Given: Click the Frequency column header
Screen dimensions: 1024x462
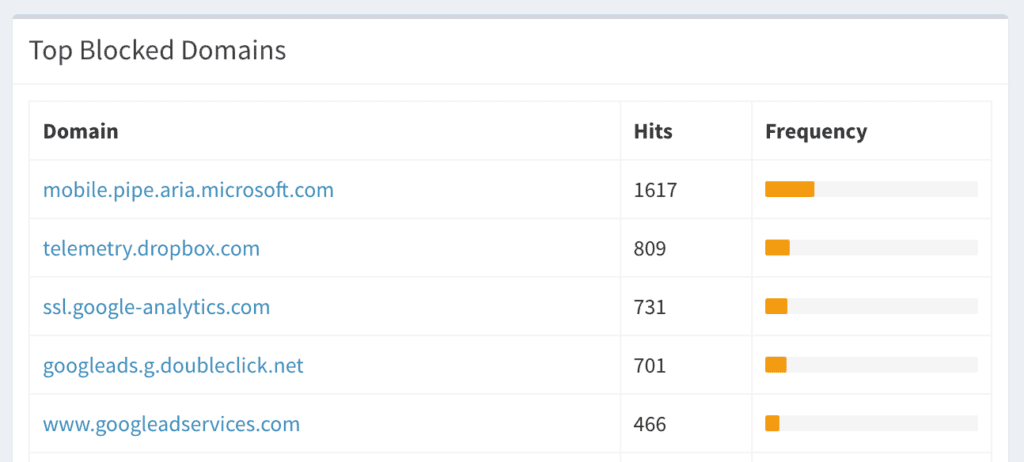Looking at the screenshot, I should (x=816, y=131).
